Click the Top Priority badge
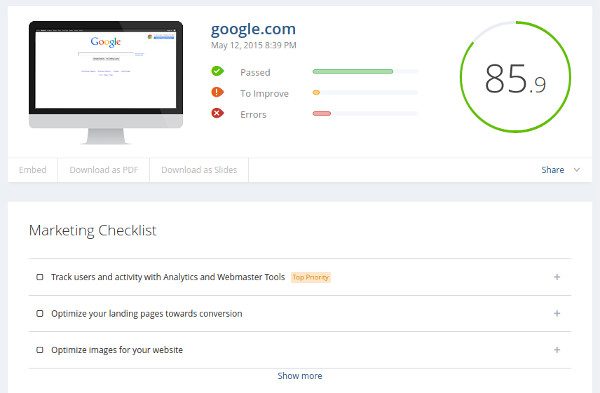This screenshot has height=393, width=600. pos(311,277)
